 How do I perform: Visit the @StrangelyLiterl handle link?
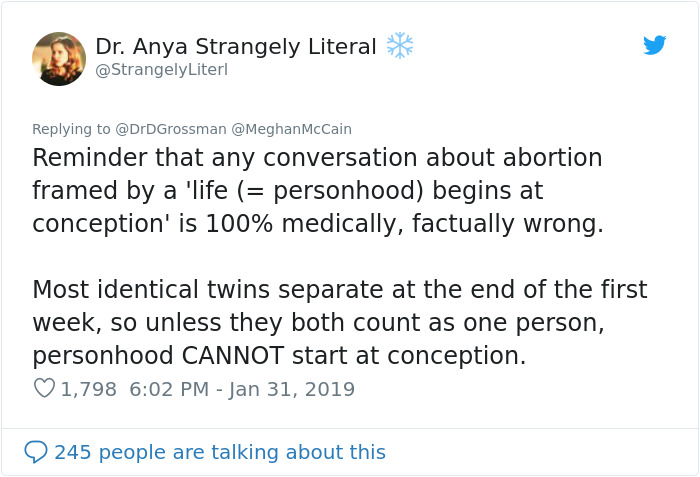161,69
